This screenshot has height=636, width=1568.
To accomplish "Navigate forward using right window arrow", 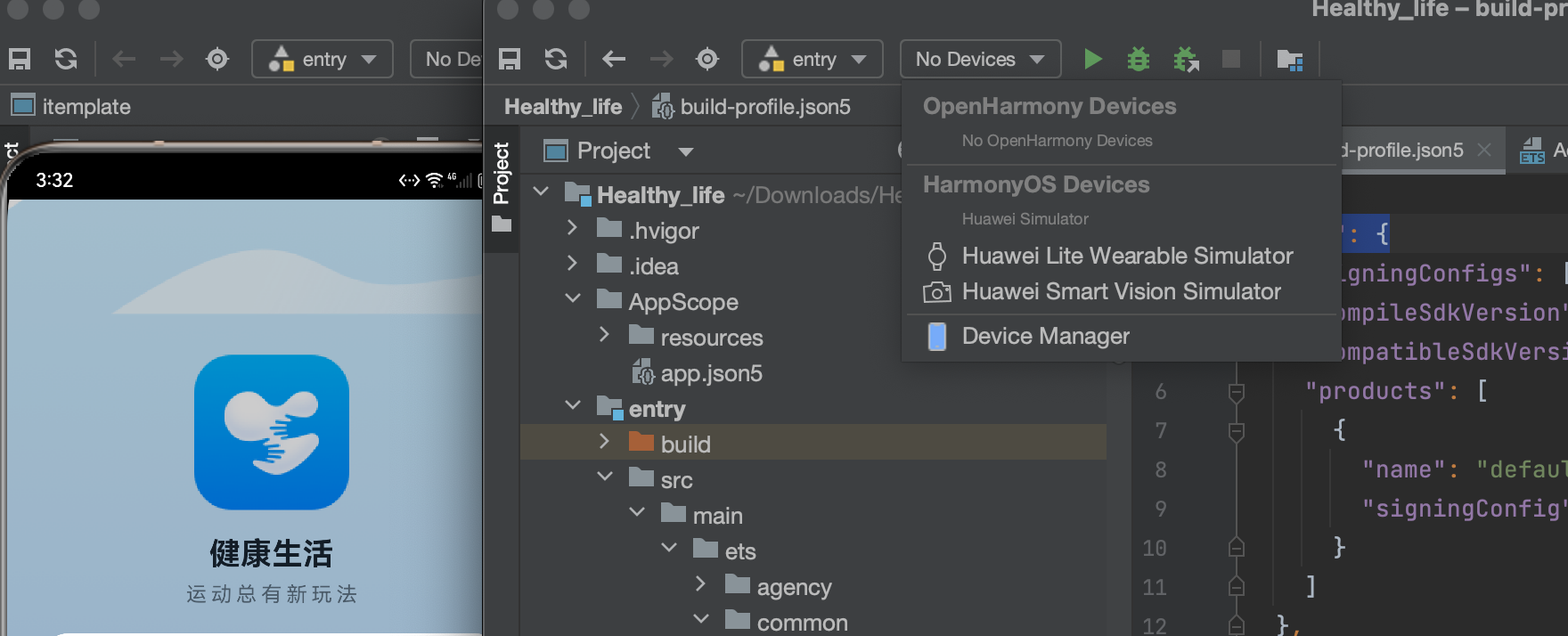I will click(661, 59).
